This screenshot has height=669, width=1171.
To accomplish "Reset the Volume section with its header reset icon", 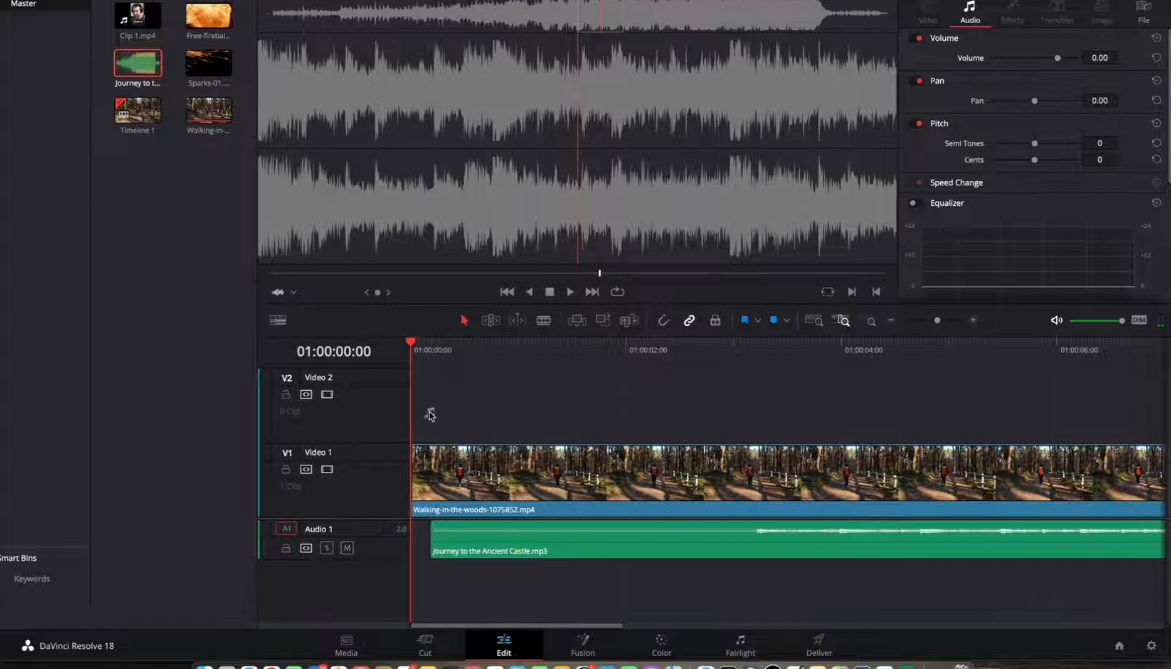I will coord(1156,37).
